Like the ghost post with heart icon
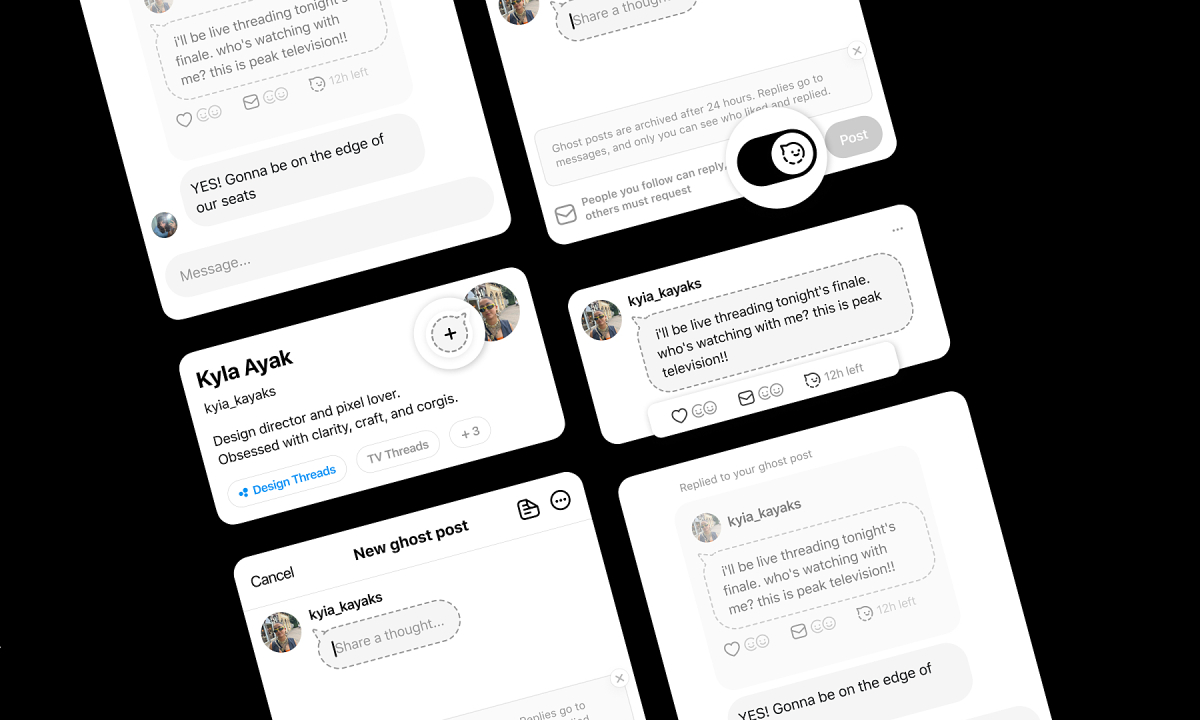1200x720 pixels. (x=679, y=415)
